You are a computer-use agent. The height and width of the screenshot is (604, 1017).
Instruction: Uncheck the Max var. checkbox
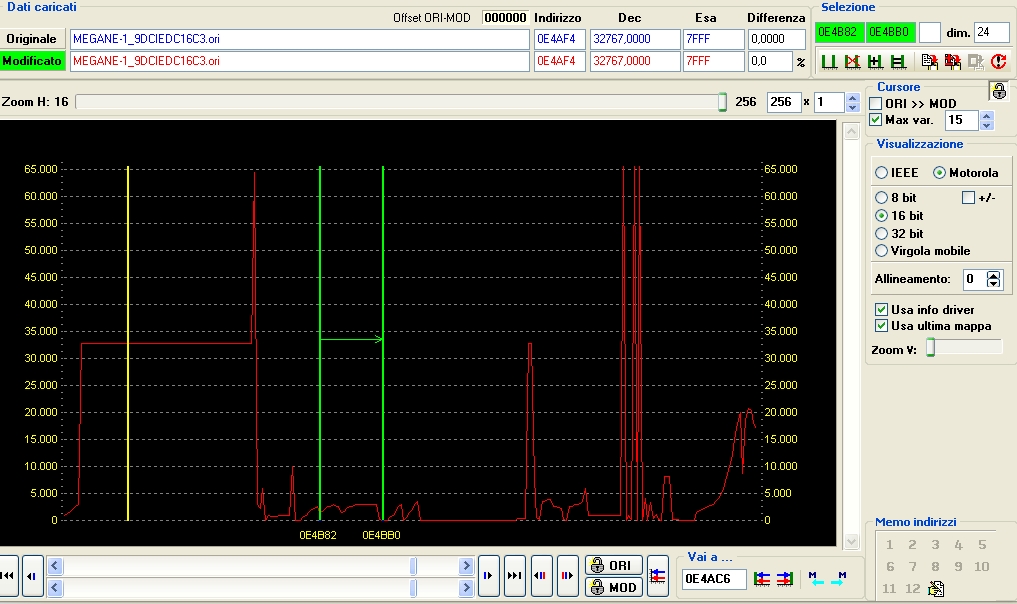pyautogui.click(x=876, y=120)
